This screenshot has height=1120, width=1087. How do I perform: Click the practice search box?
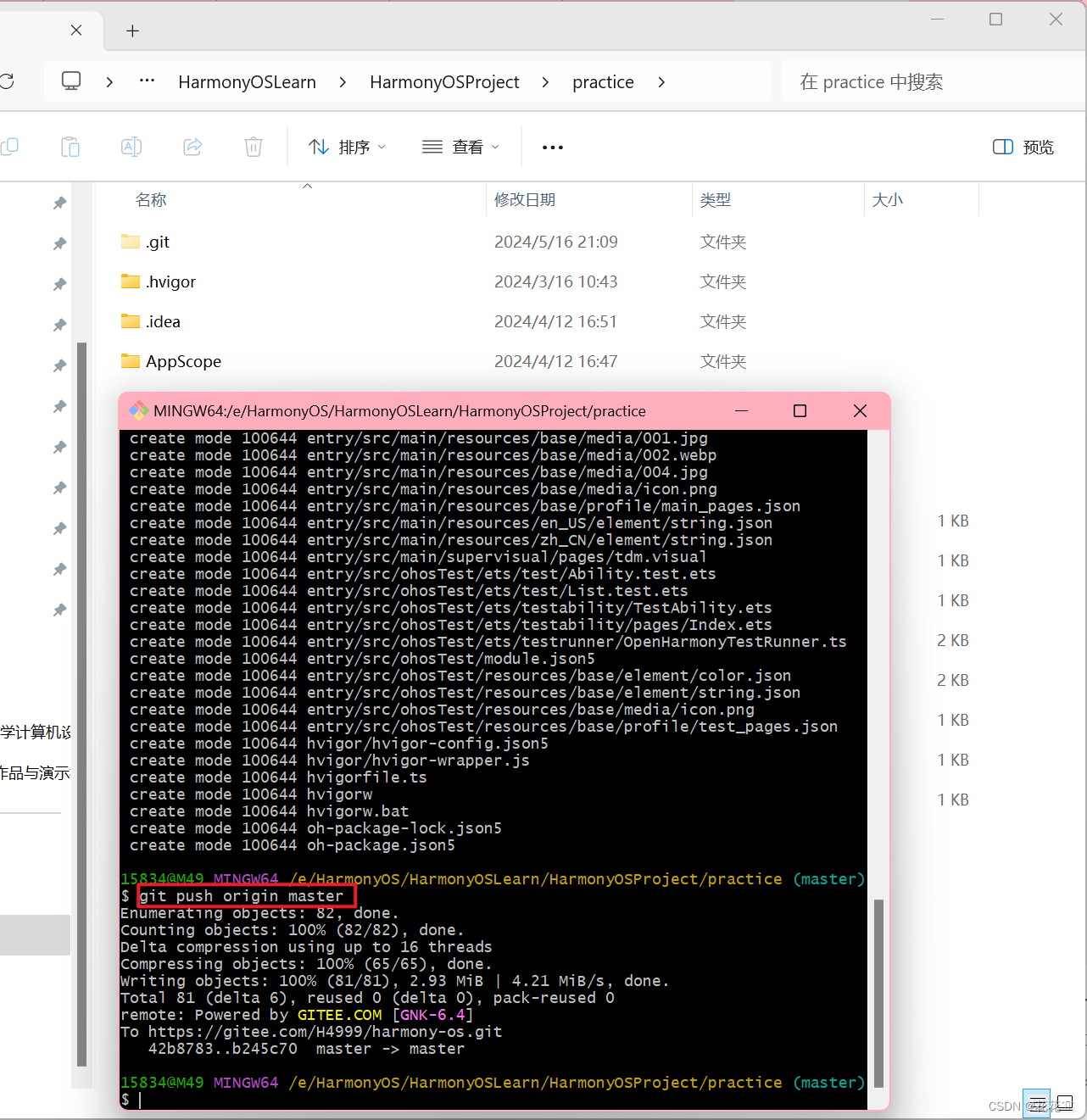point(933,81)
